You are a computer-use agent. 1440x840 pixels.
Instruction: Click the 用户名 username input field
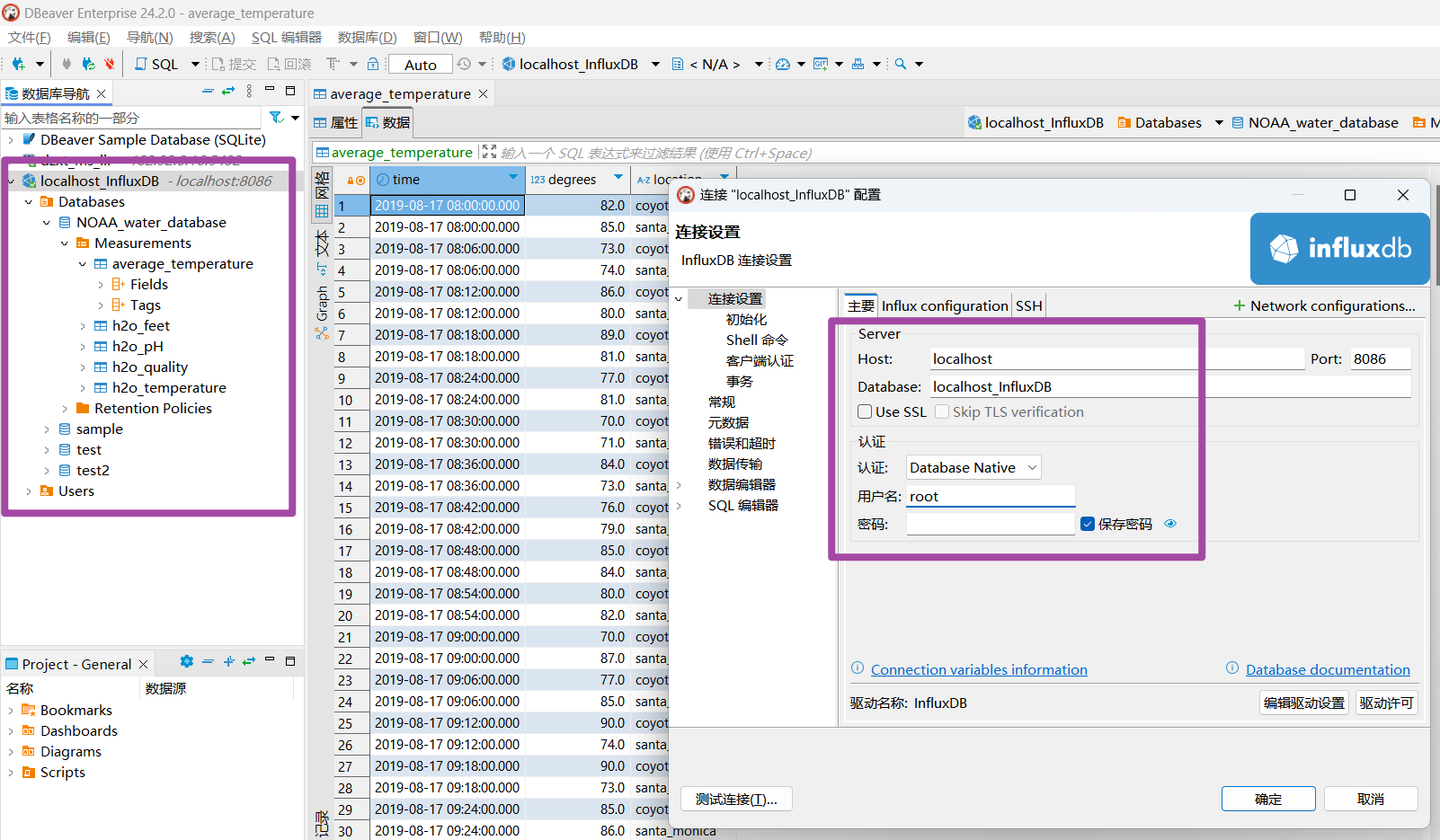point(991,496)
